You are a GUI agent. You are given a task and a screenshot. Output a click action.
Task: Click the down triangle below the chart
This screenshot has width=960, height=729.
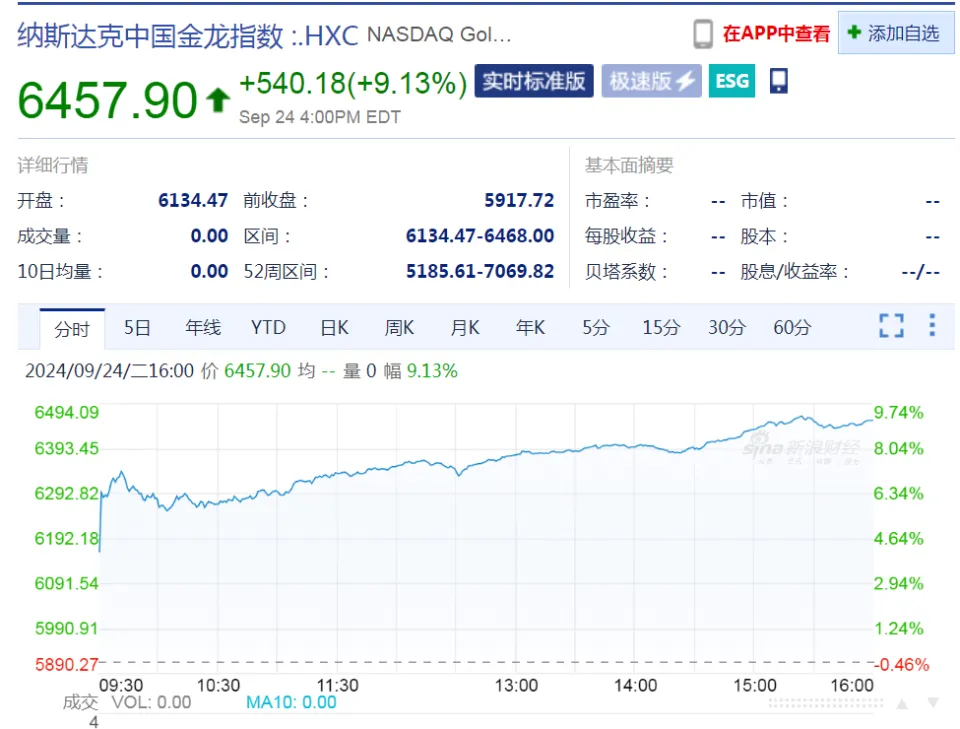pyautogui.click(x=932, y=703)
